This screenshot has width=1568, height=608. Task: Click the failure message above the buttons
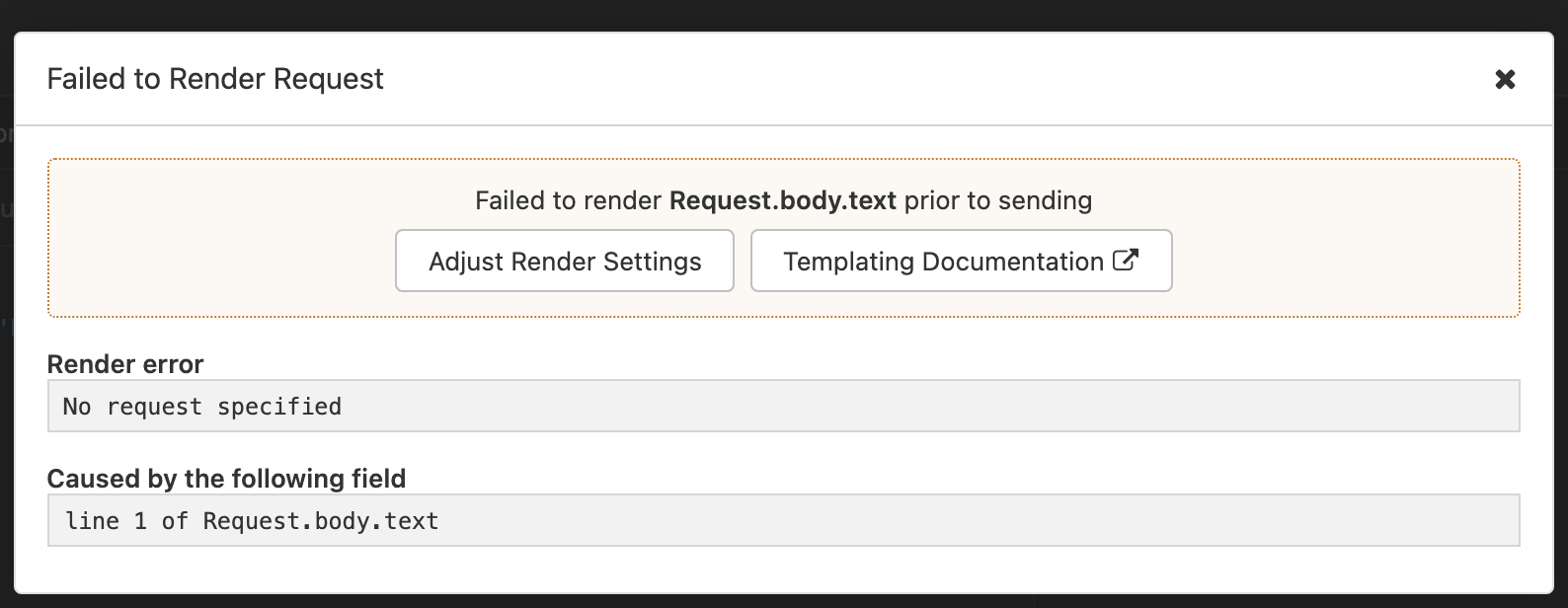(x=784, y=200)
